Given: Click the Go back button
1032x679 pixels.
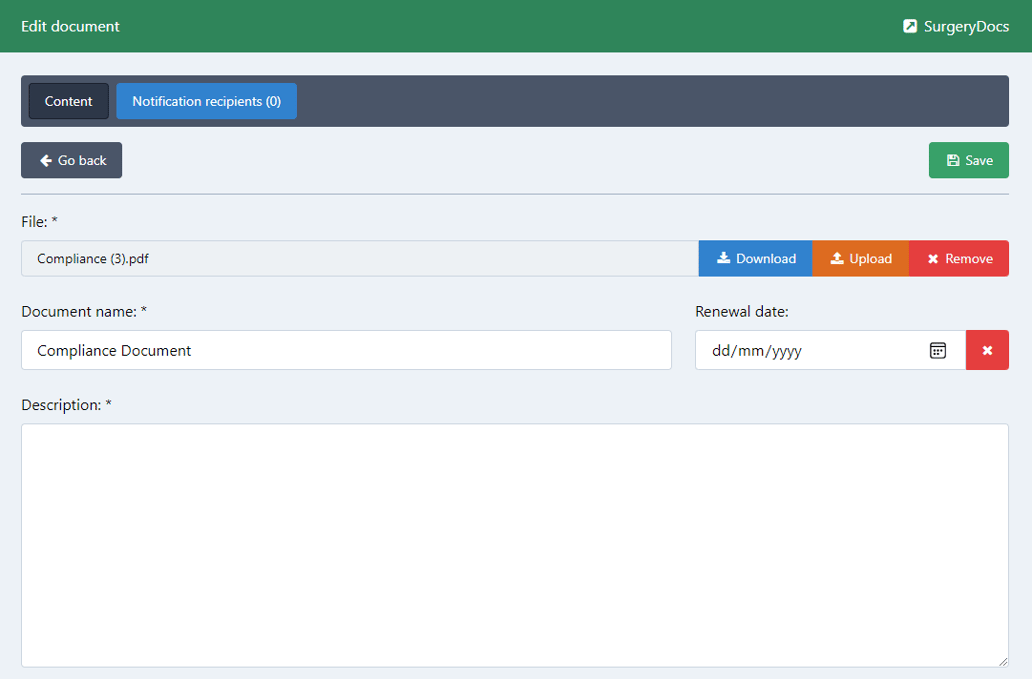Looking at the screenshot, I should (x=71, y=160).
